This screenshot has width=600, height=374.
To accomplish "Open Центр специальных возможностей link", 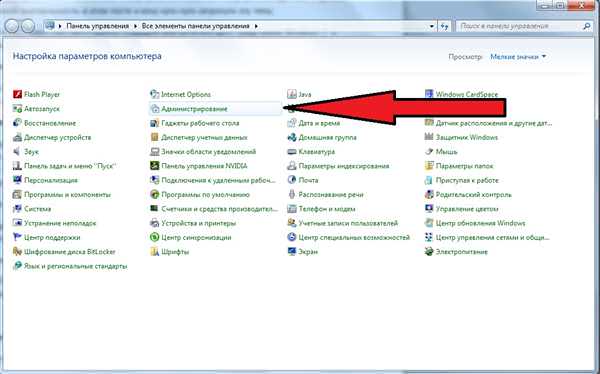I will pyautogui.click(x=354, y=237).
